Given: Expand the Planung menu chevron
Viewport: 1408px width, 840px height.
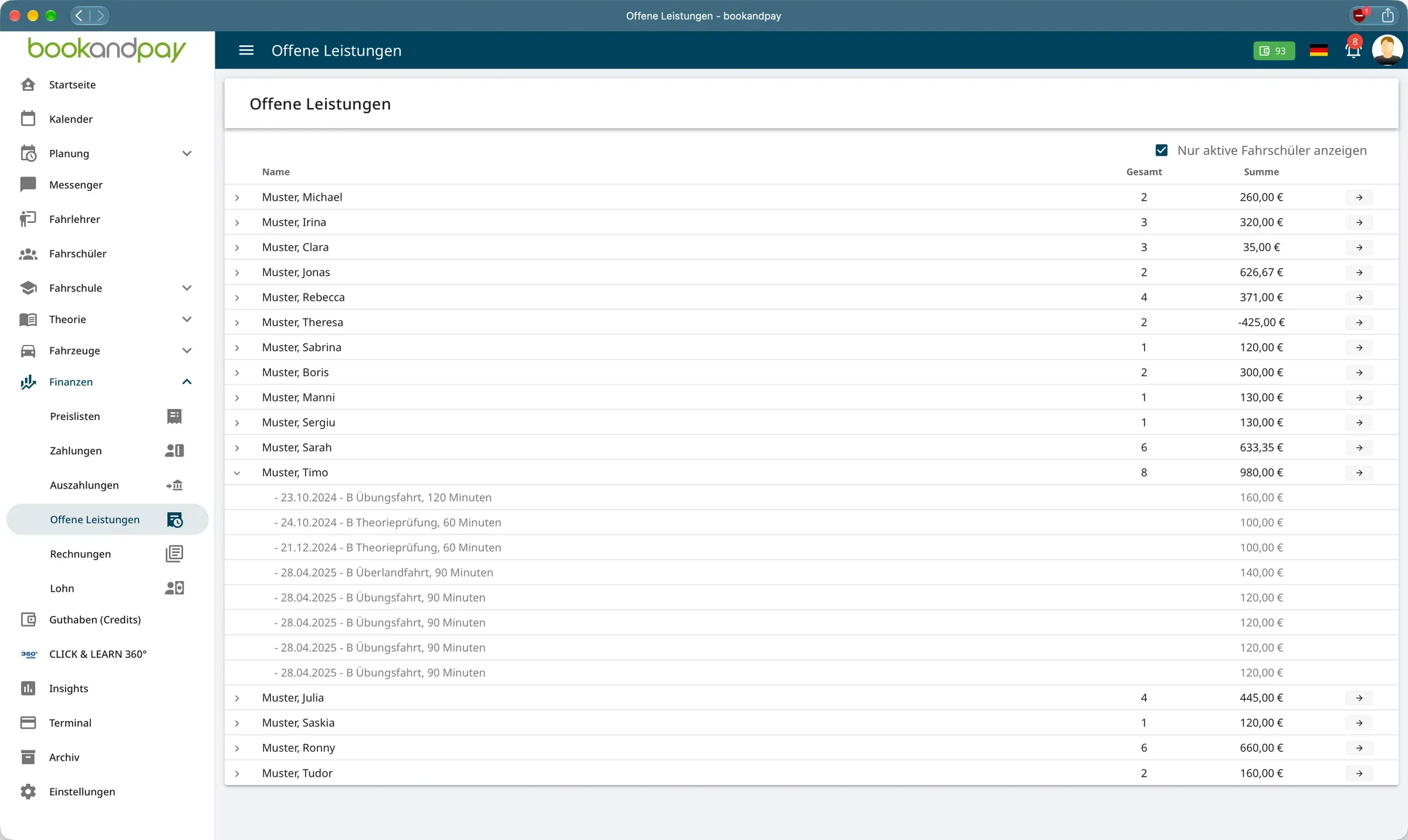Looking at the screenshot, I should (x=187, y=154).
